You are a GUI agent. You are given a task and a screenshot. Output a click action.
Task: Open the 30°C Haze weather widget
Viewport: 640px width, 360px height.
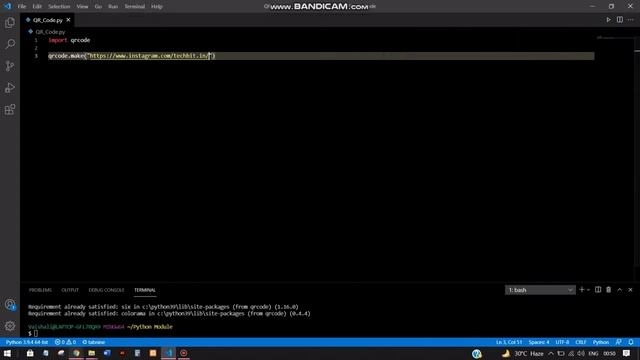523,353
